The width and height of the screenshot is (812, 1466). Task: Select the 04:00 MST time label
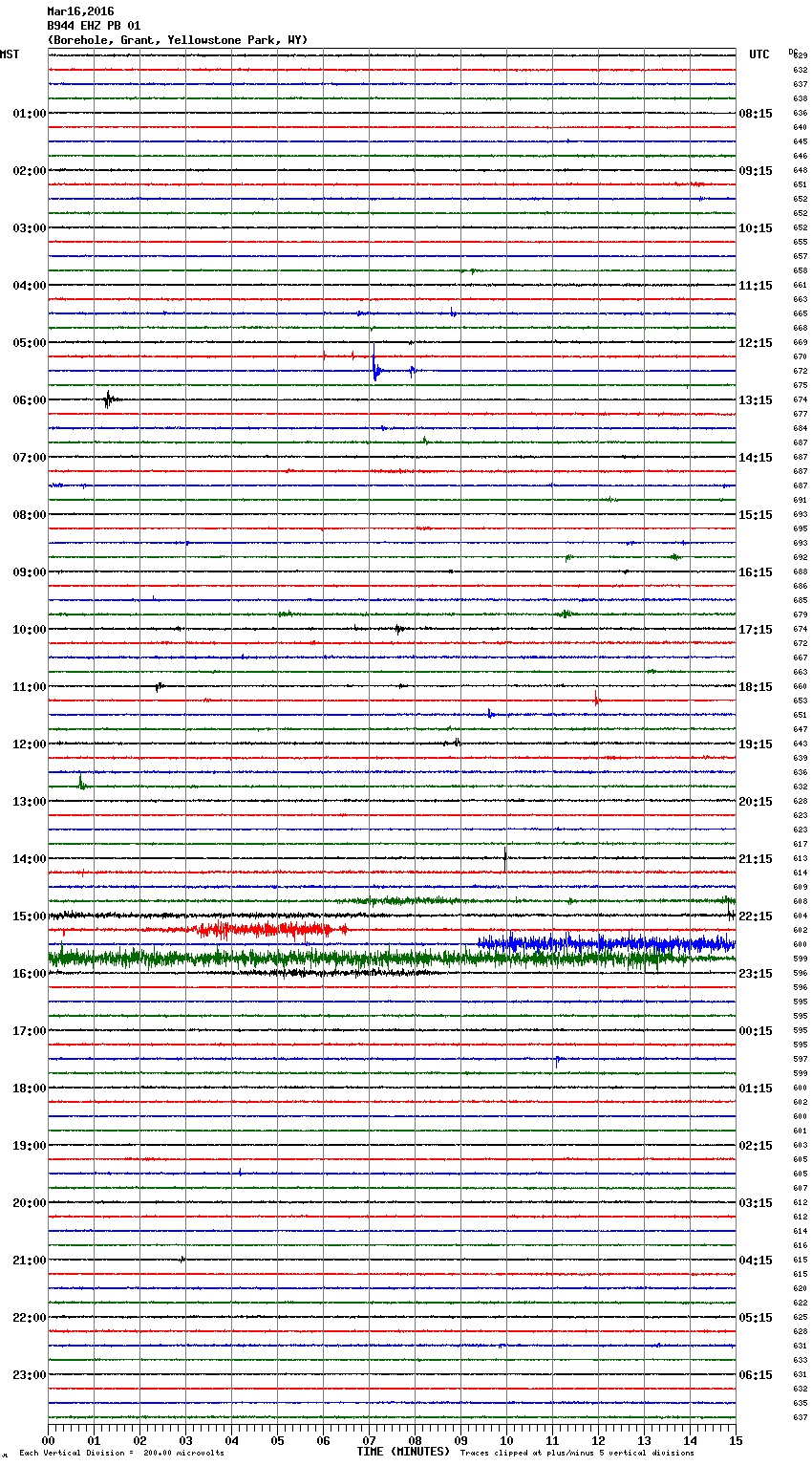(x=29, y=286)
